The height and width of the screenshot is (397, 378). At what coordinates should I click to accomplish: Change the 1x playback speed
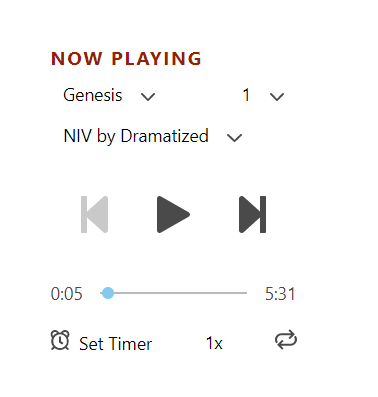point(214,343)
